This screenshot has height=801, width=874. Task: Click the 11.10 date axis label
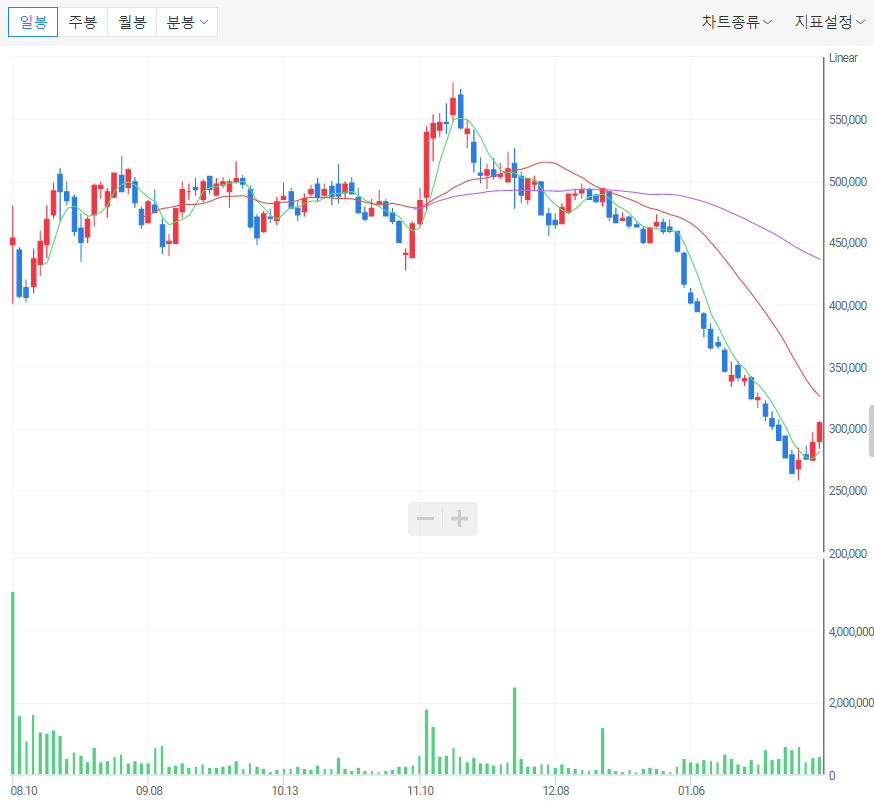pos(420,791)
